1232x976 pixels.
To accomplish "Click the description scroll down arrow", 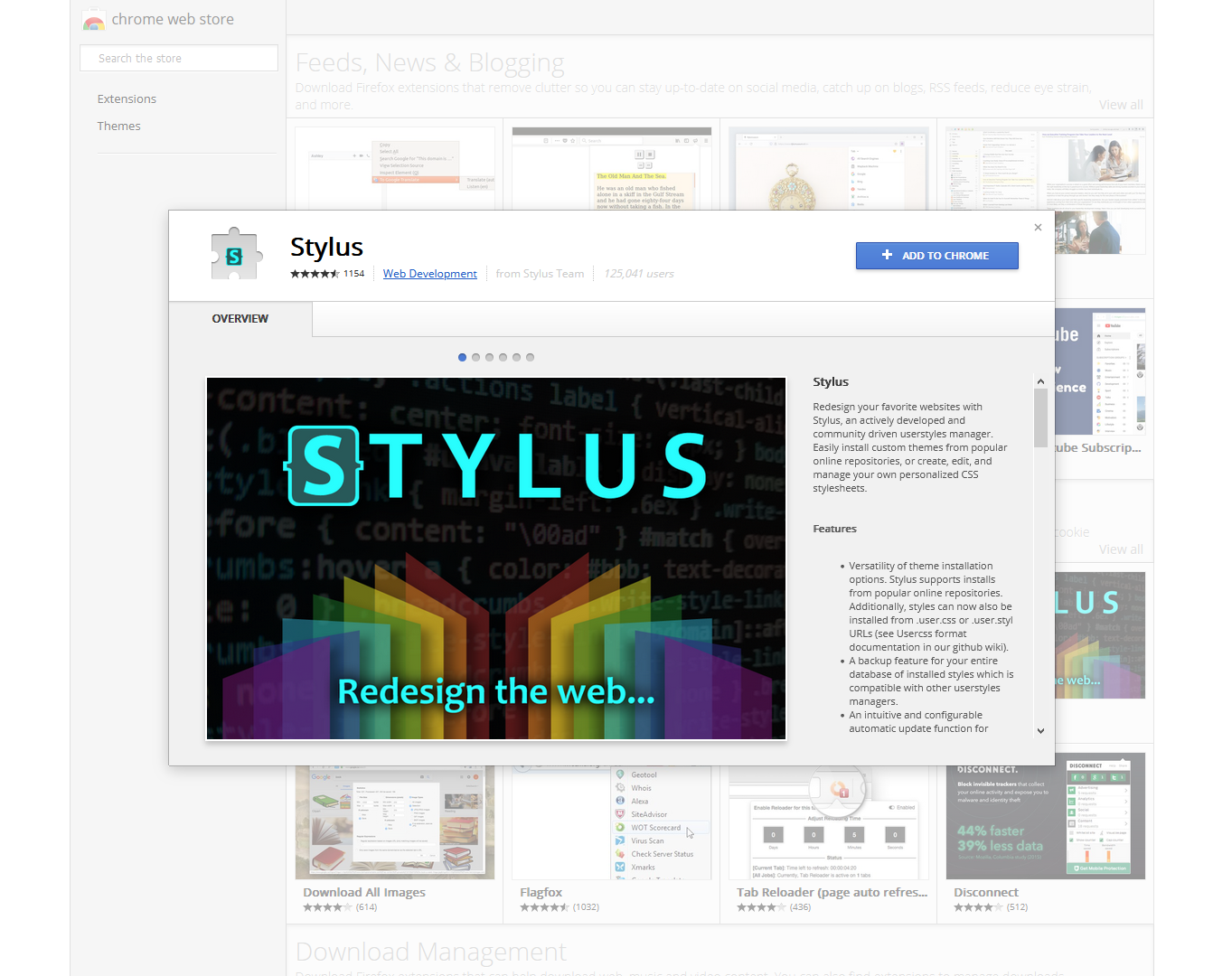I will click(1040, 730).
